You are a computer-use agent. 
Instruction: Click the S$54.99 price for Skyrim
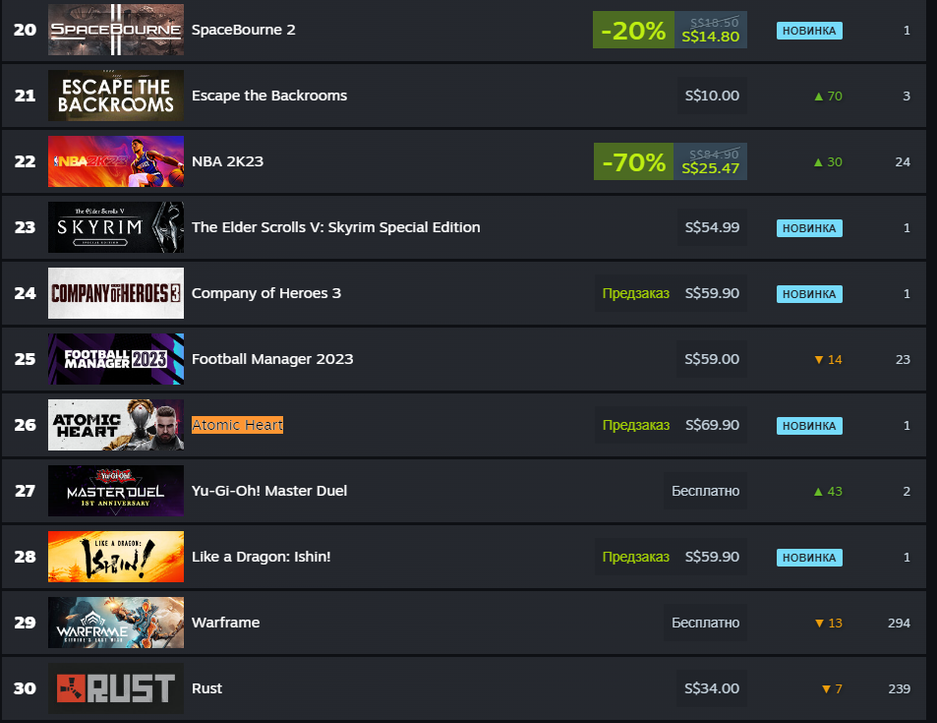(712, 228)
